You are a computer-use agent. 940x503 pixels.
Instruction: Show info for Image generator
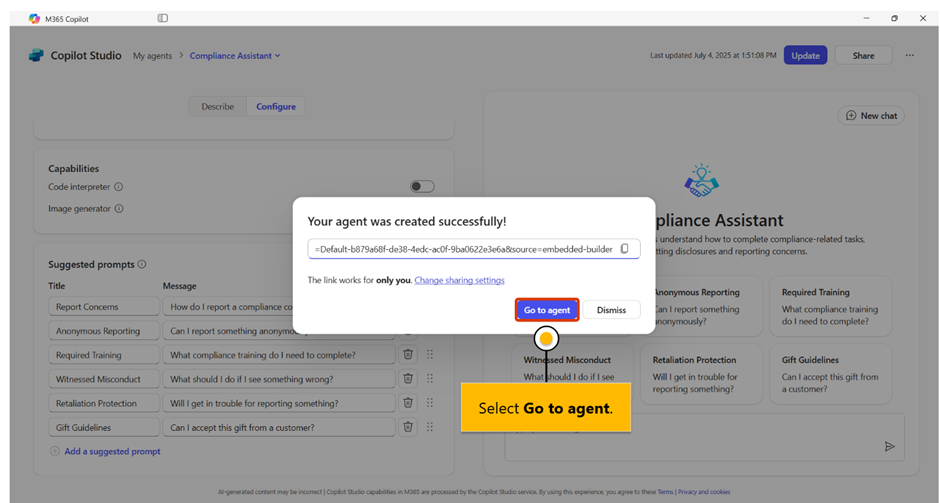(119, 209)
